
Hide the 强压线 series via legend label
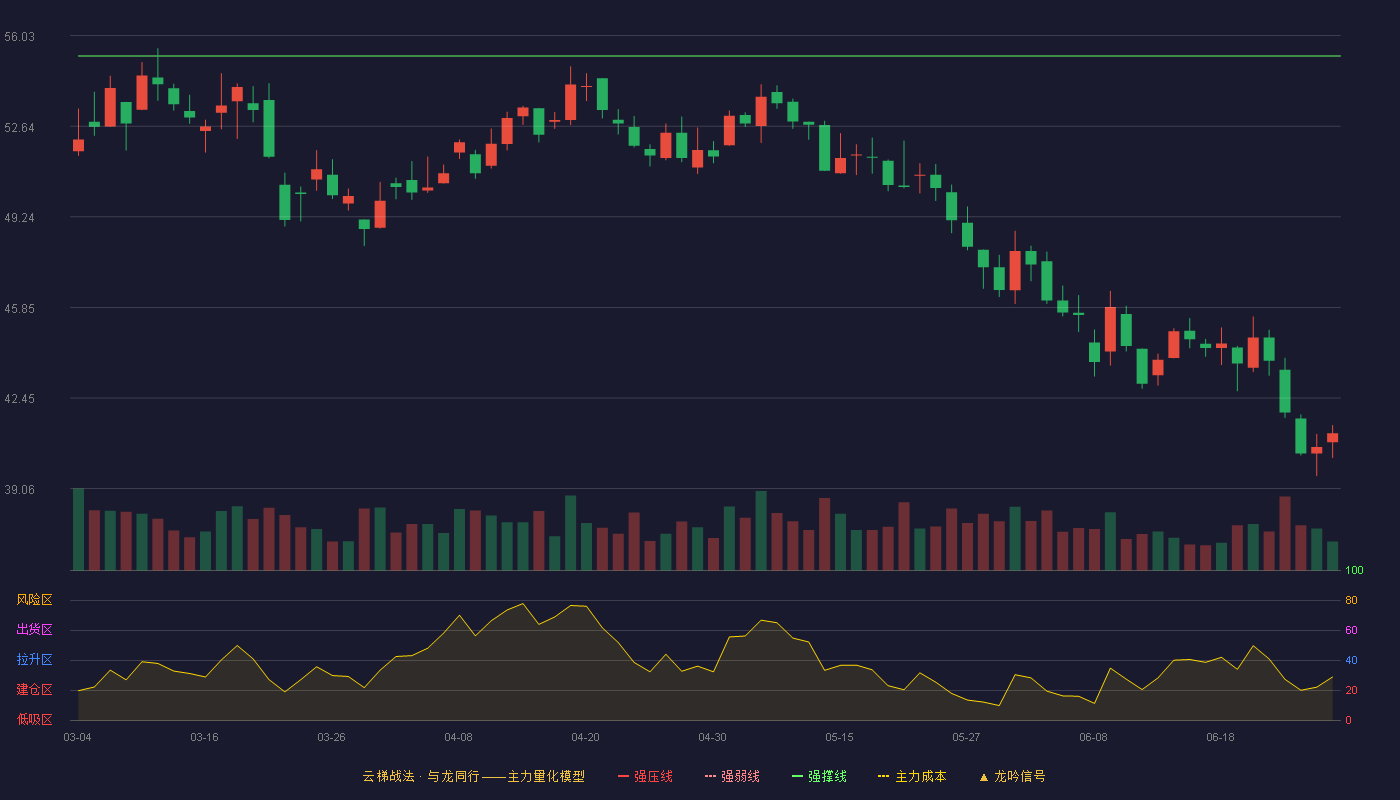pyautogui.click(x=653, y=776)
